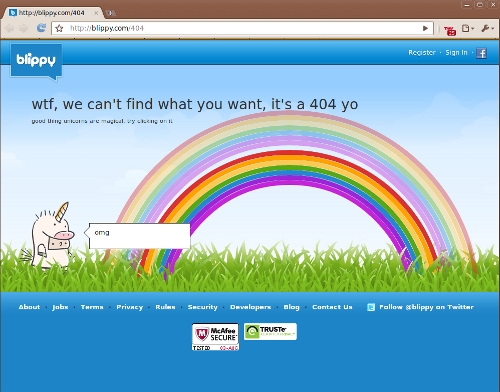This screenshot has width=500, height=392.
Task: Maximize the browser window
Action: coord(480,5)
